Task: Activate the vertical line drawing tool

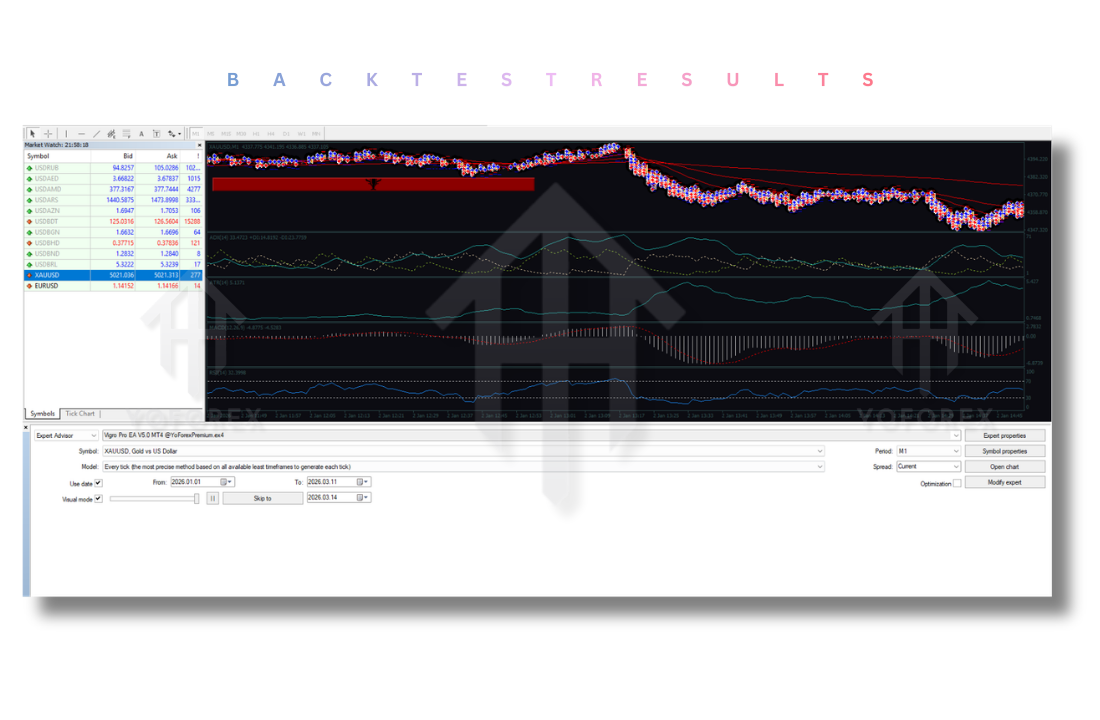Action: click(x=66, y=132)
